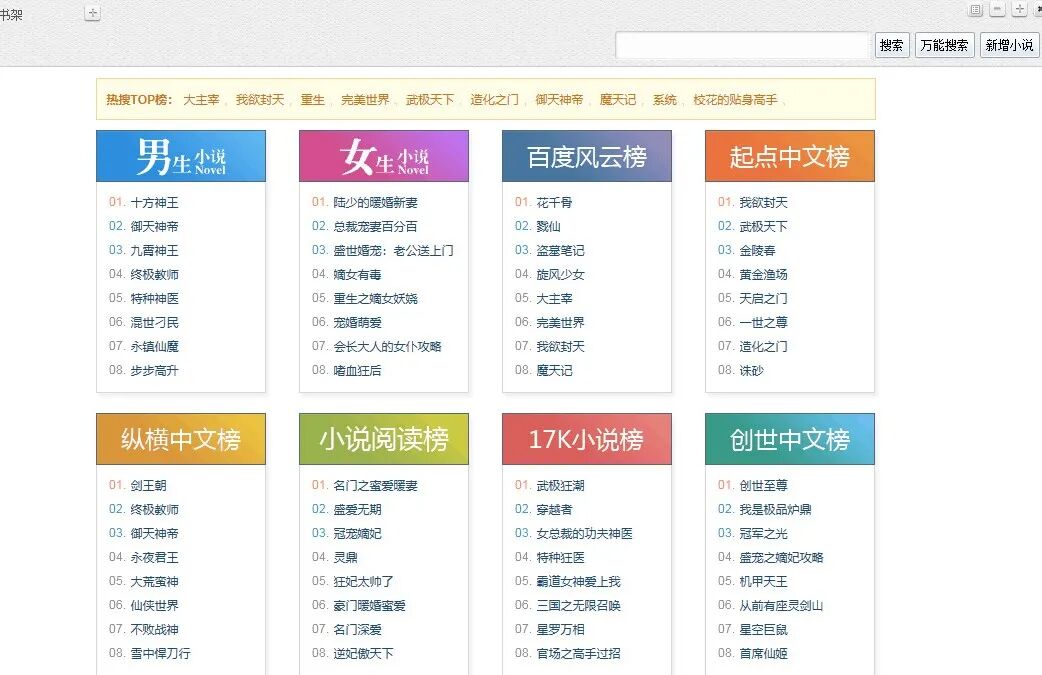1042x675 pixels.
Task: Open novel 总裁宠妻百分百
Action: 375,227
